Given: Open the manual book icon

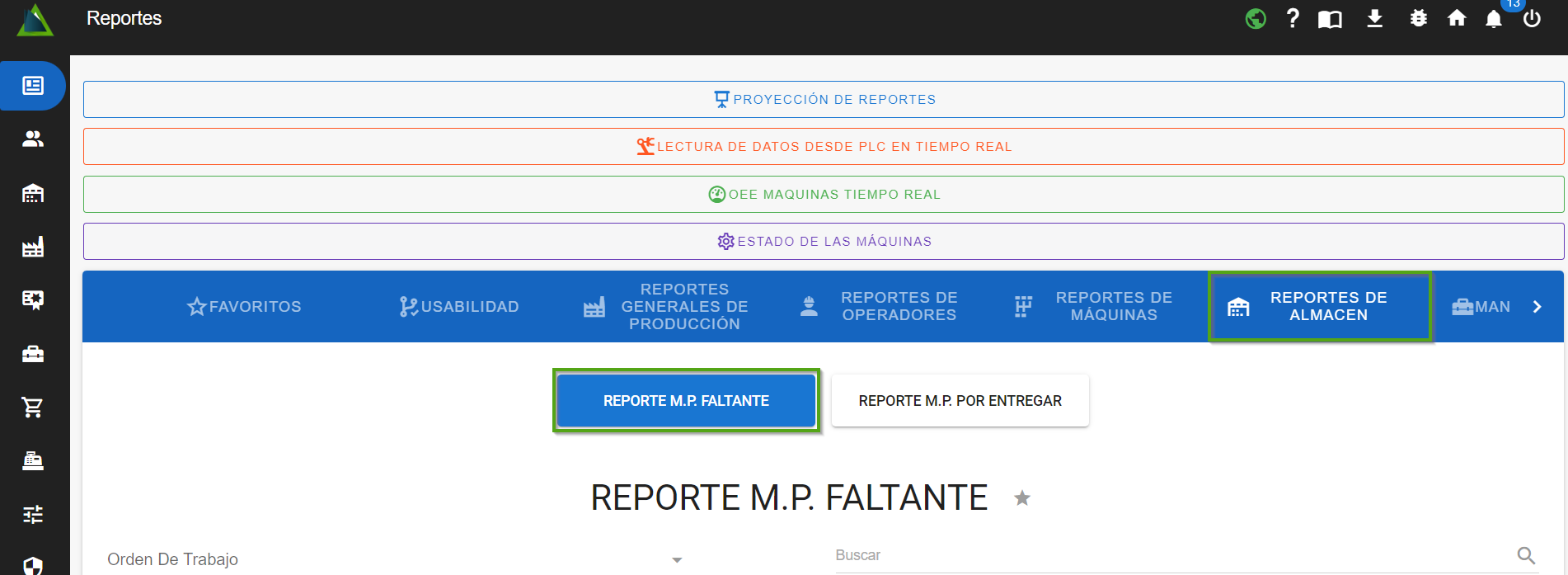Looking at the screenshot, I should pos(1330,19).
